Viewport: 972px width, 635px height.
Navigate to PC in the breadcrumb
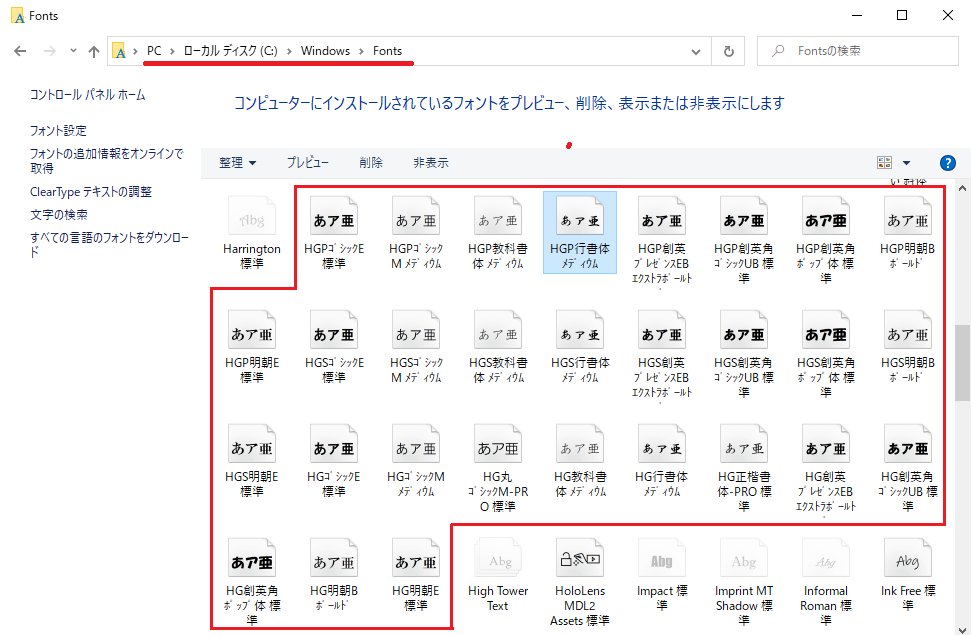pyautogui.click(x=154, y=51)
